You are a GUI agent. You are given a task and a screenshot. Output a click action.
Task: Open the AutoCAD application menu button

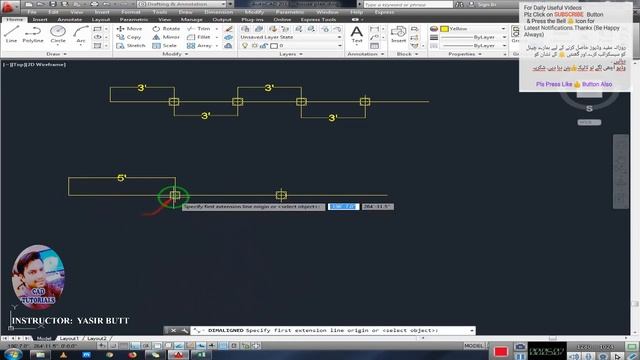pyautogui.click(x=9, y=7)
